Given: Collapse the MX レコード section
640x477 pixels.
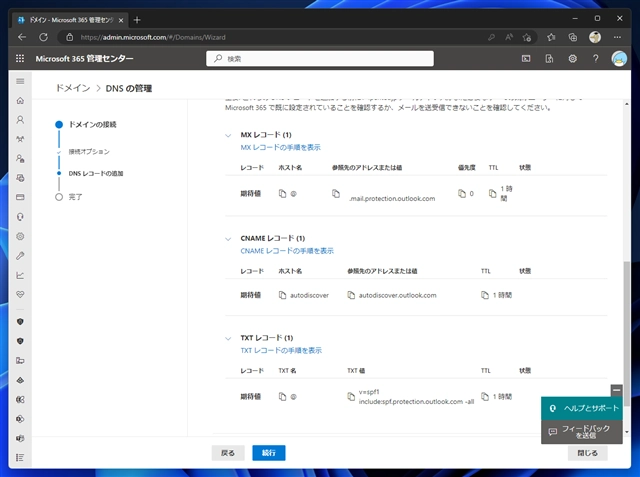Looking at the screenshot, I should click(x=229, y=135).
